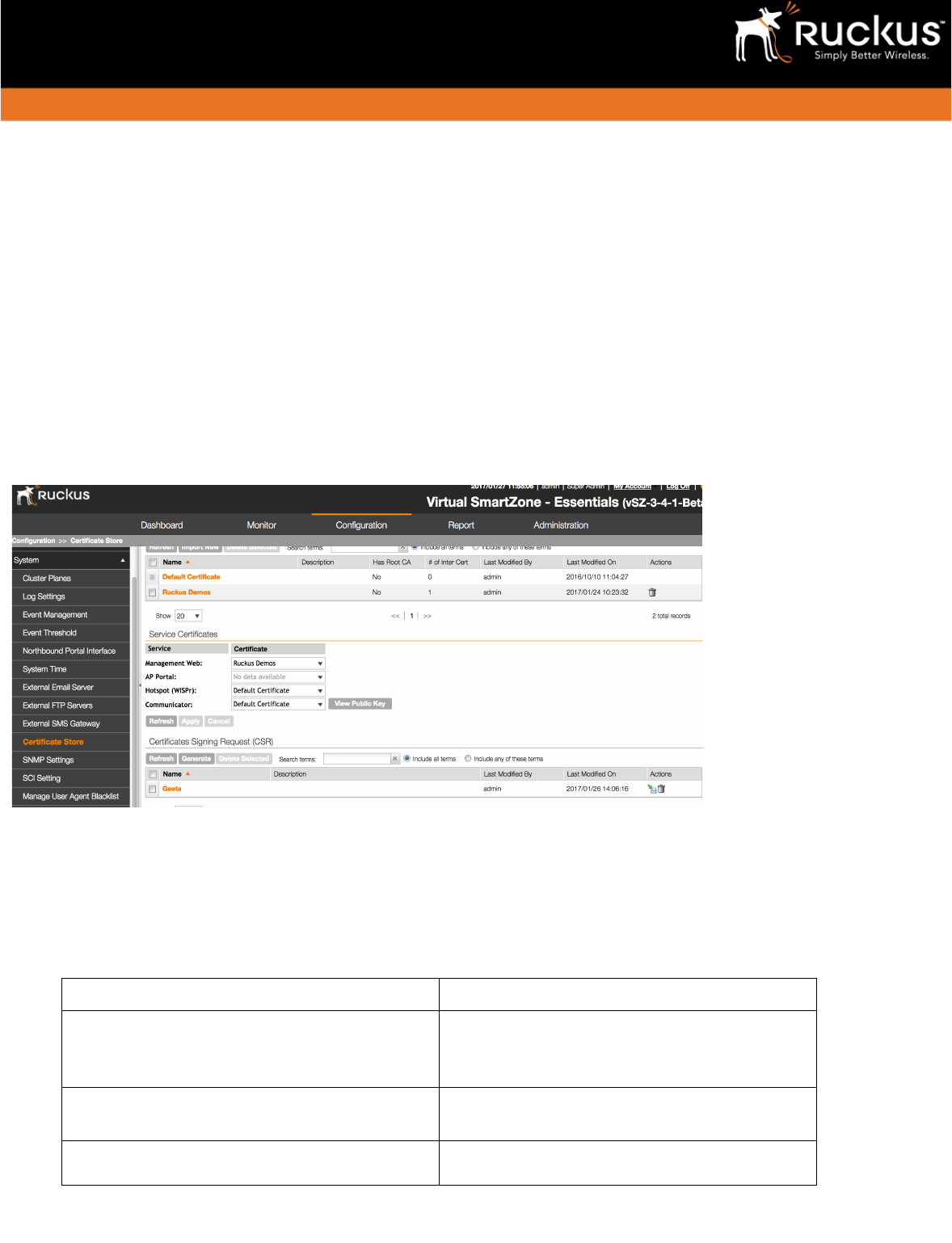Check the Default Certificate row checkbox
Viewport: 952px width, 1243px height.
152,577
